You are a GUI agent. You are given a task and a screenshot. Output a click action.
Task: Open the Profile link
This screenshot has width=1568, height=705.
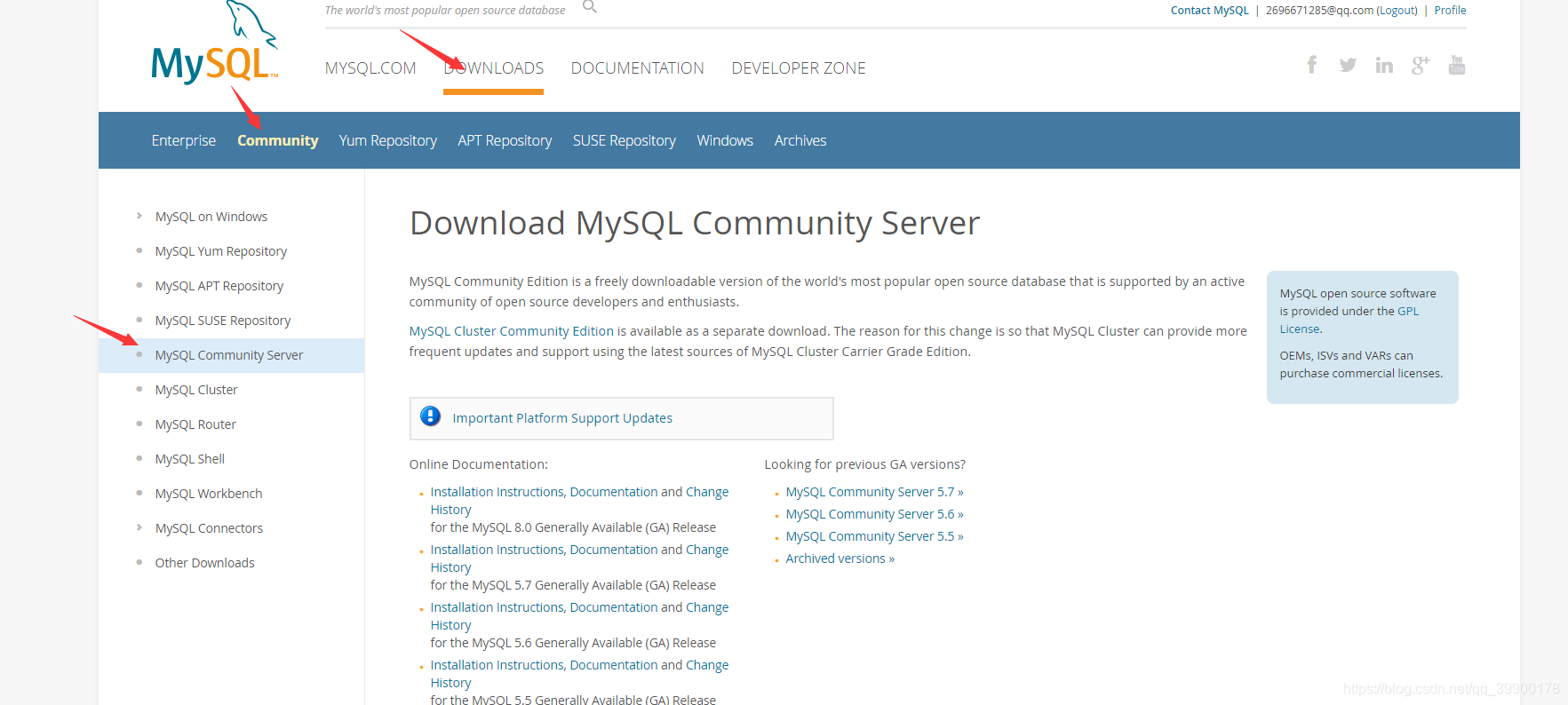click(x=1450, y=11)
